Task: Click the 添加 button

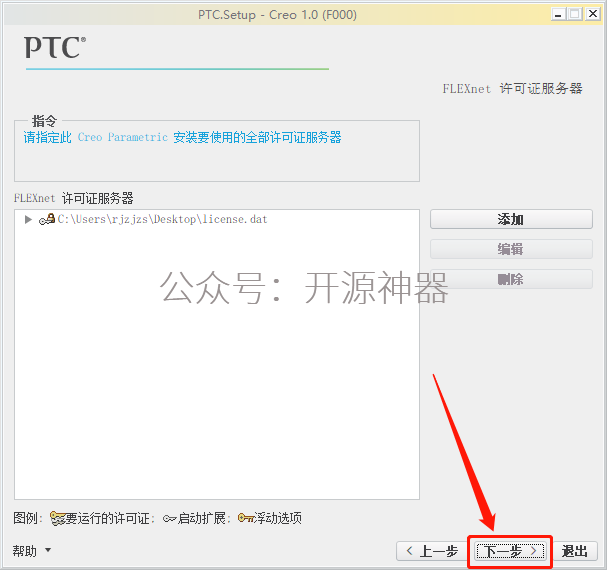Action: pos(511,219)
